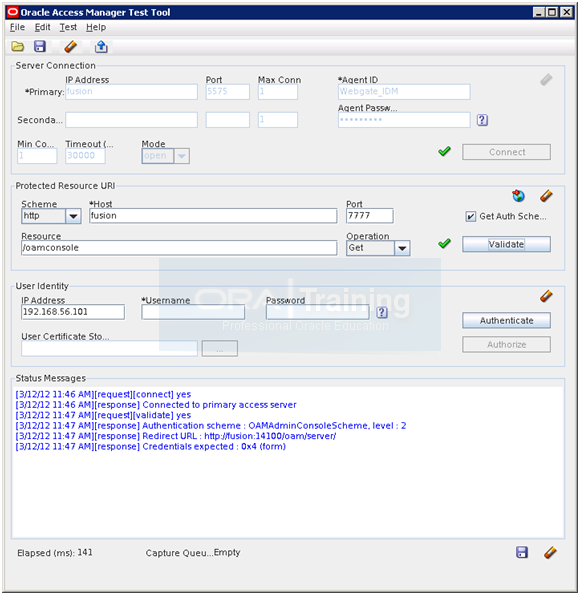This screenshot has width=580, height=595.
Task: Open the Test menu
Action: coord(68,27)
